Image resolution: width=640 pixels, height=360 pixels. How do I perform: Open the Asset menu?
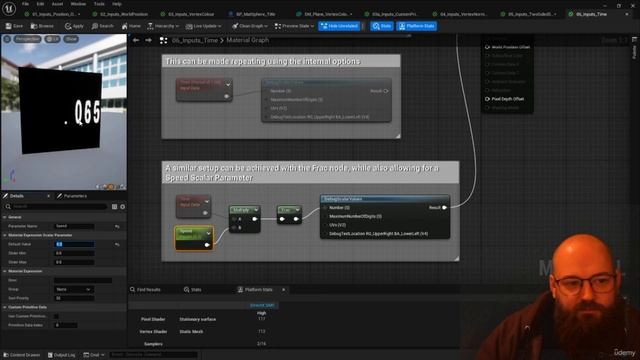pos(57,4)
